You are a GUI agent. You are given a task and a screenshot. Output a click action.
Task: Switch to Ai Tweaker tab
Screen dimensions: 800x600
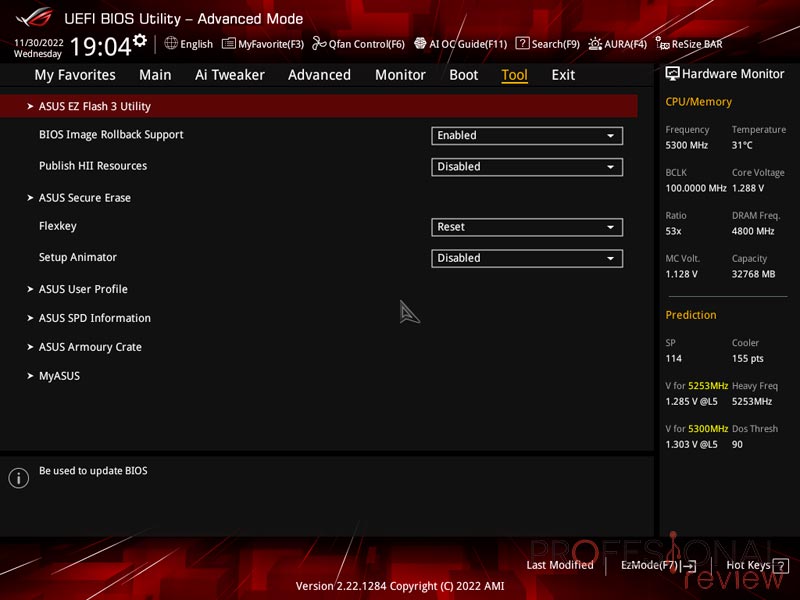point(230,75)
